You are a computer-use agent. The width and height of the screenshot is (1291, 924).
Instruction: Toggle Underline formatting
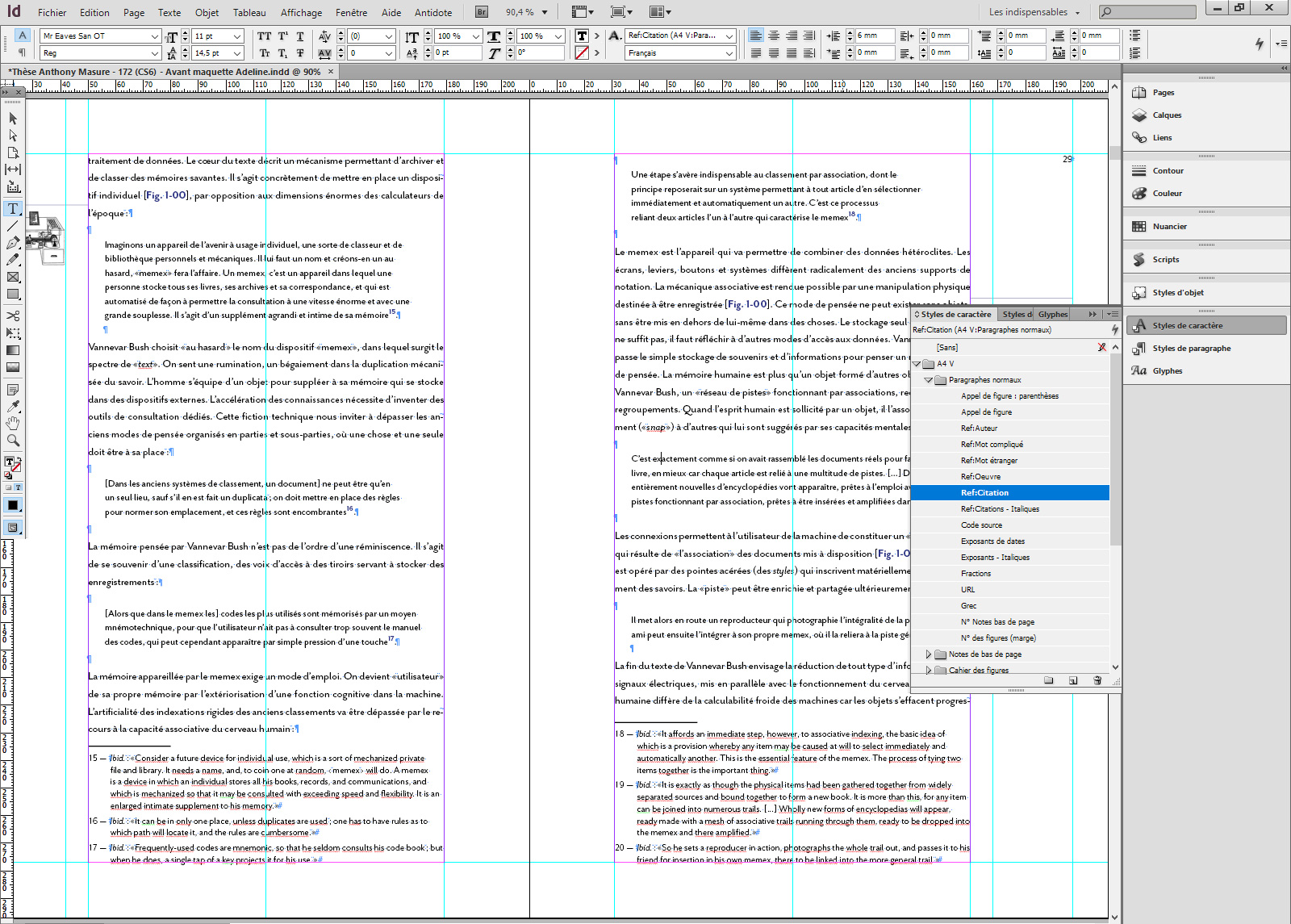pyautogui.click(x=300, y=36)
